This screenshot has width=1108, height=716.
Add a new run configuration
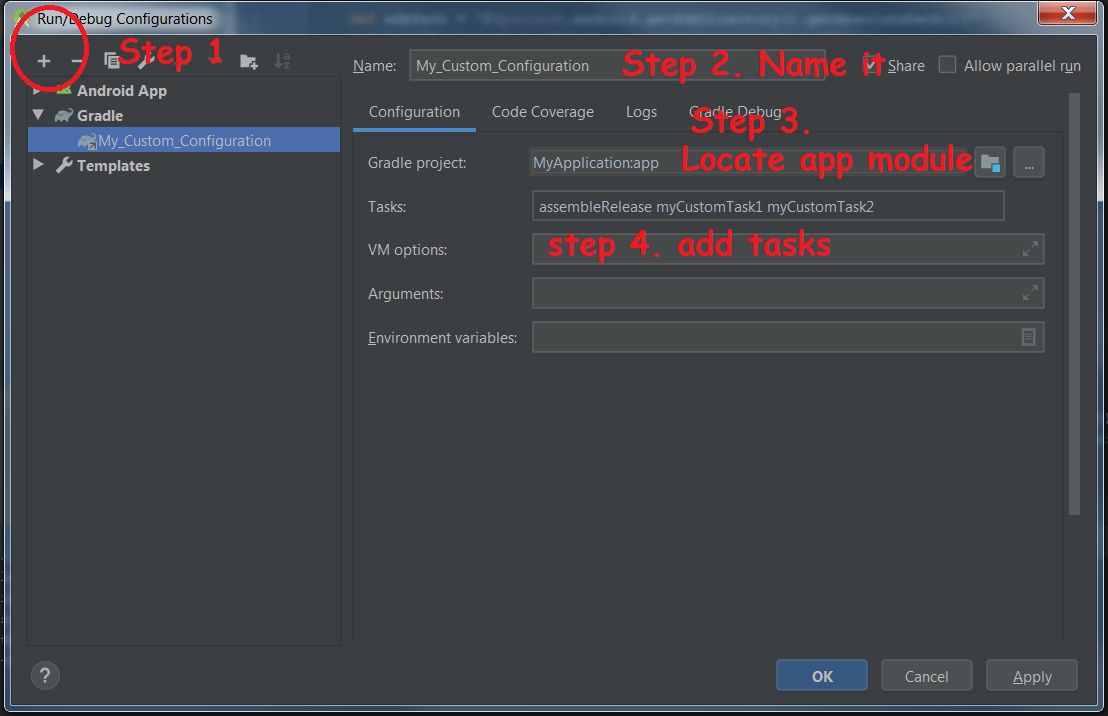(44, 60)
